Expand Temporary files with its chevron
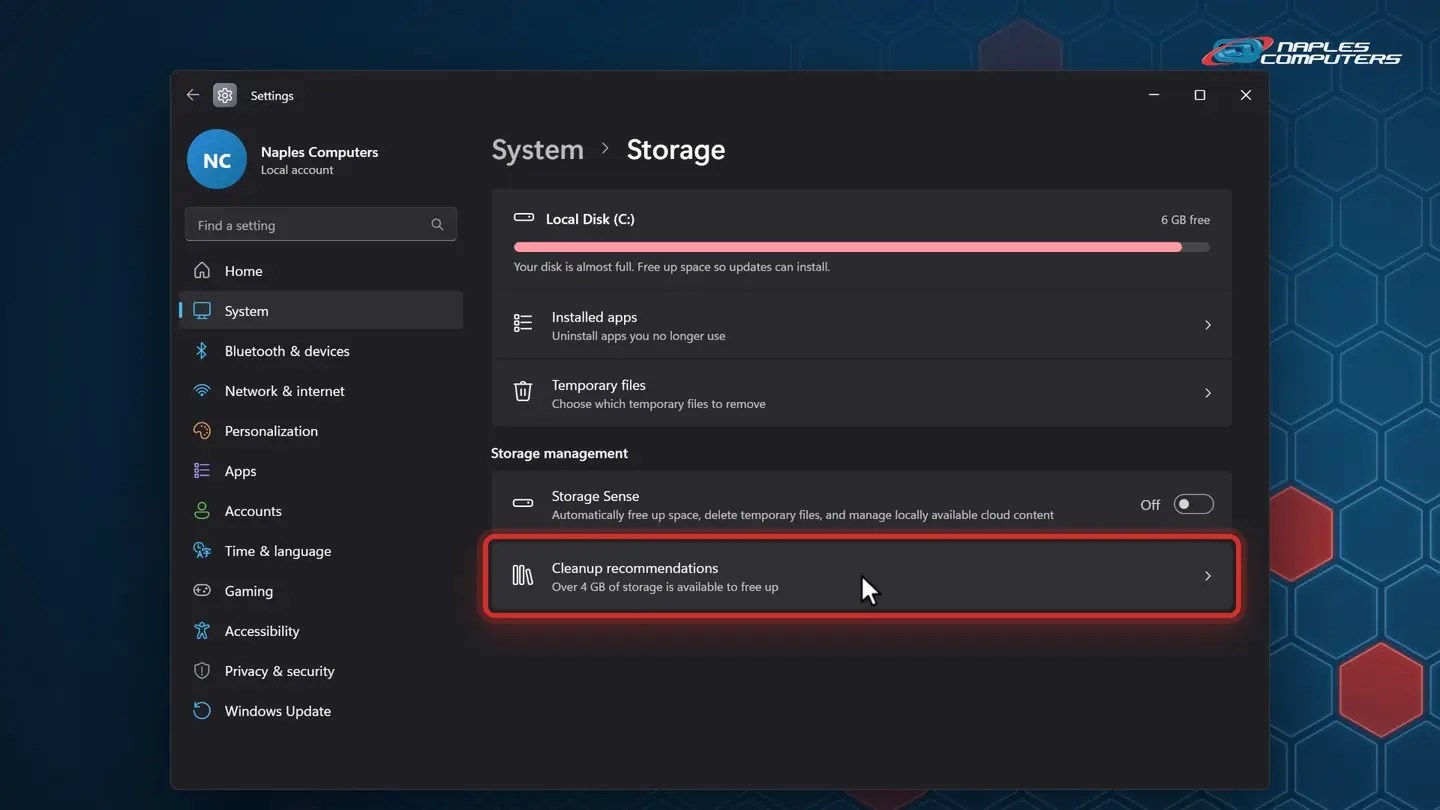Image resolution: width=1440 pixels, height=810 pixels. click(x=1208, y=393)
